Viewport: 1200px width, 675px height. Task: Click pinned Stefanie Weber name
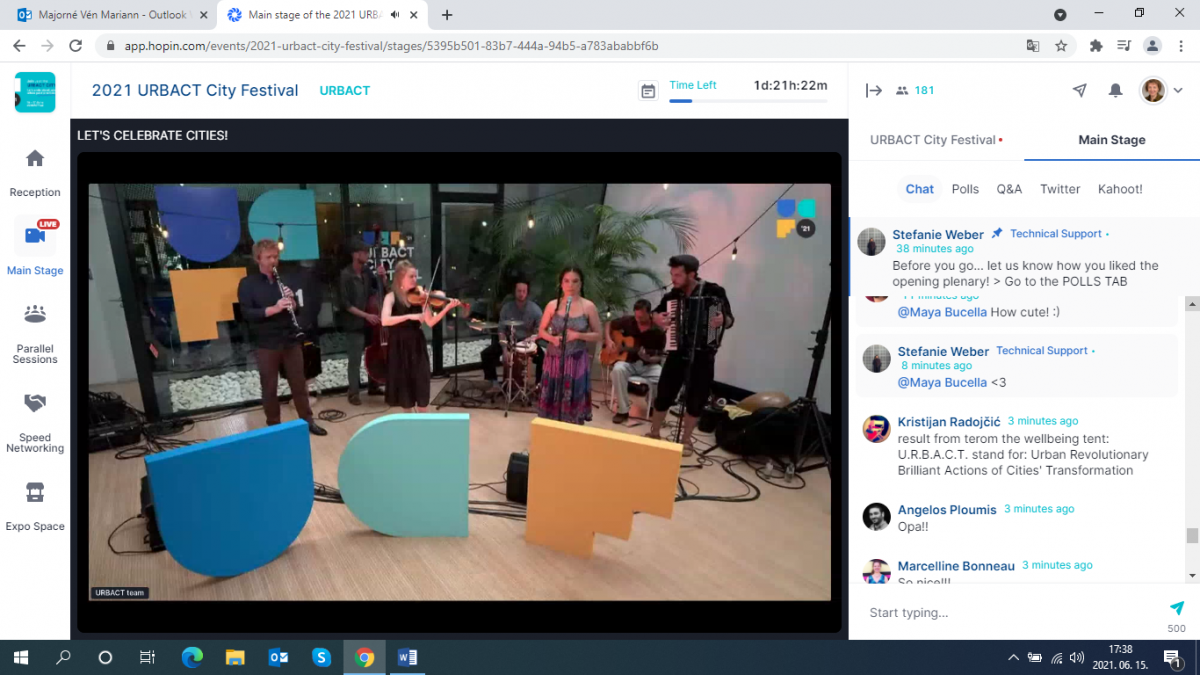point(940,235)
